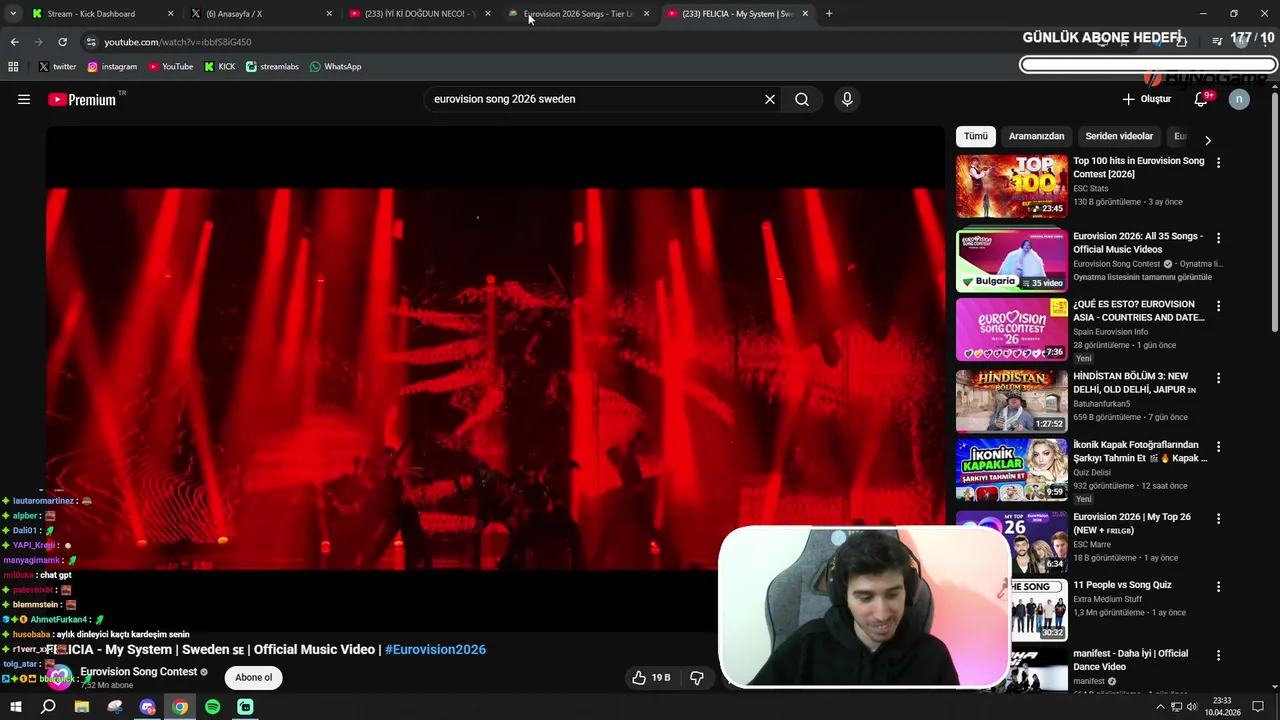Image resolution: width=1280 pixels, height=720 pixels.
Task: Open a new browser tab
Action: point(829,14)
